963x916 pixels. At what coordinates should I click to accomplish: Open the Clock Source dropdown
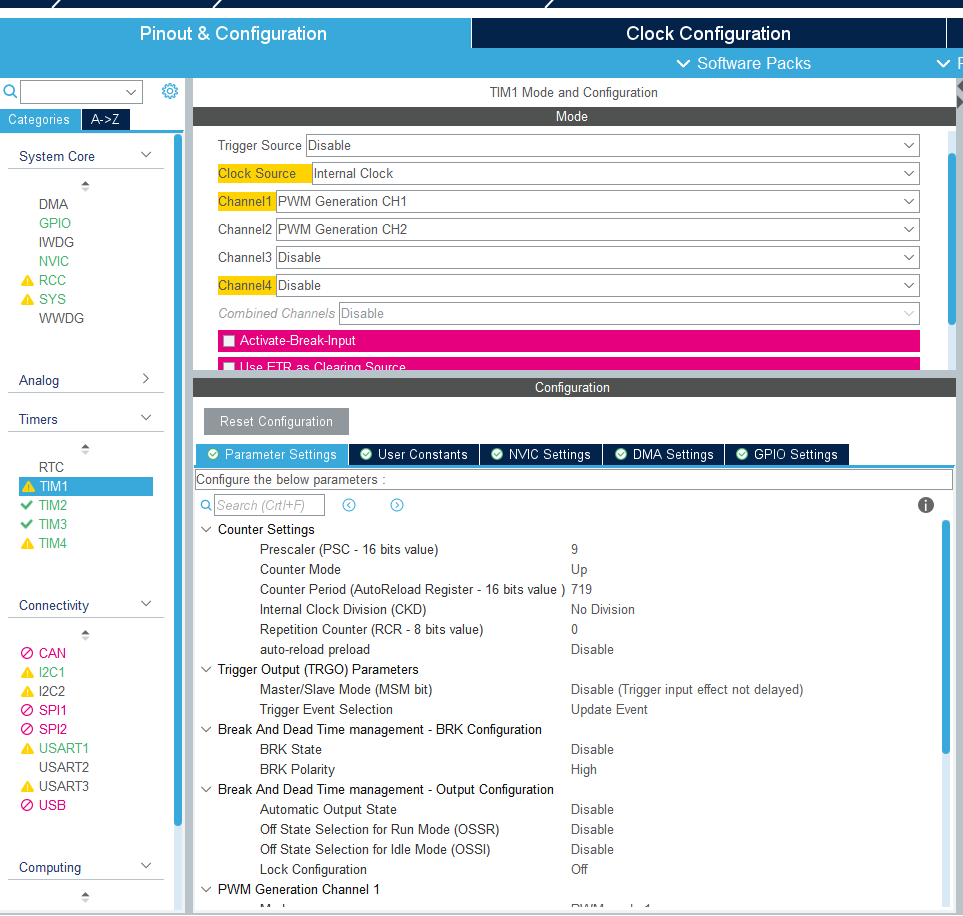[615, 174]
